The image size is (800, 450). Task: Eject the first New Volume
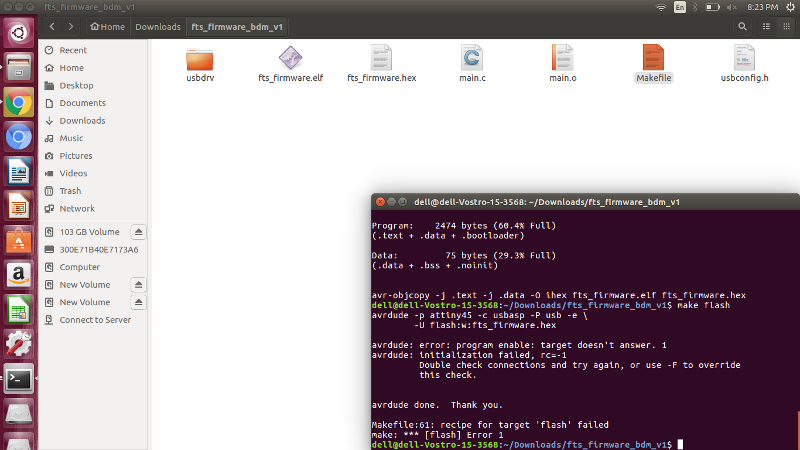pos(138,285)
